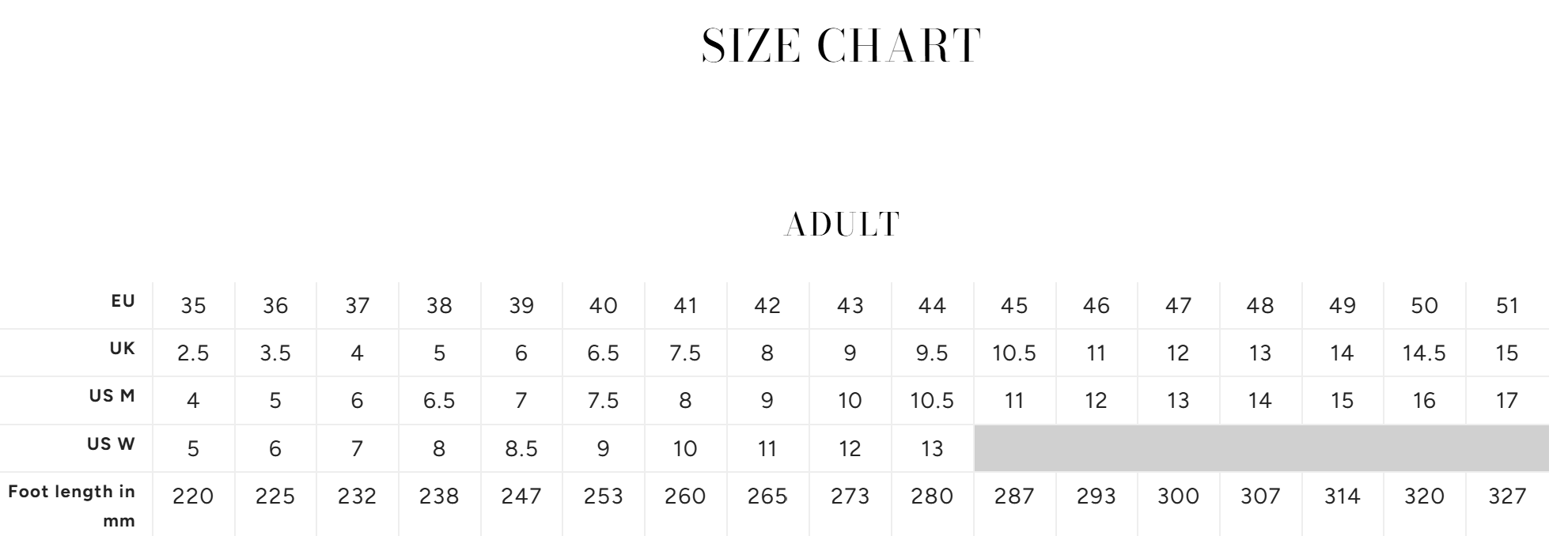Screen dimensions: 1568x536
Task: Click the ADULT section title
Action: (842, 225)
